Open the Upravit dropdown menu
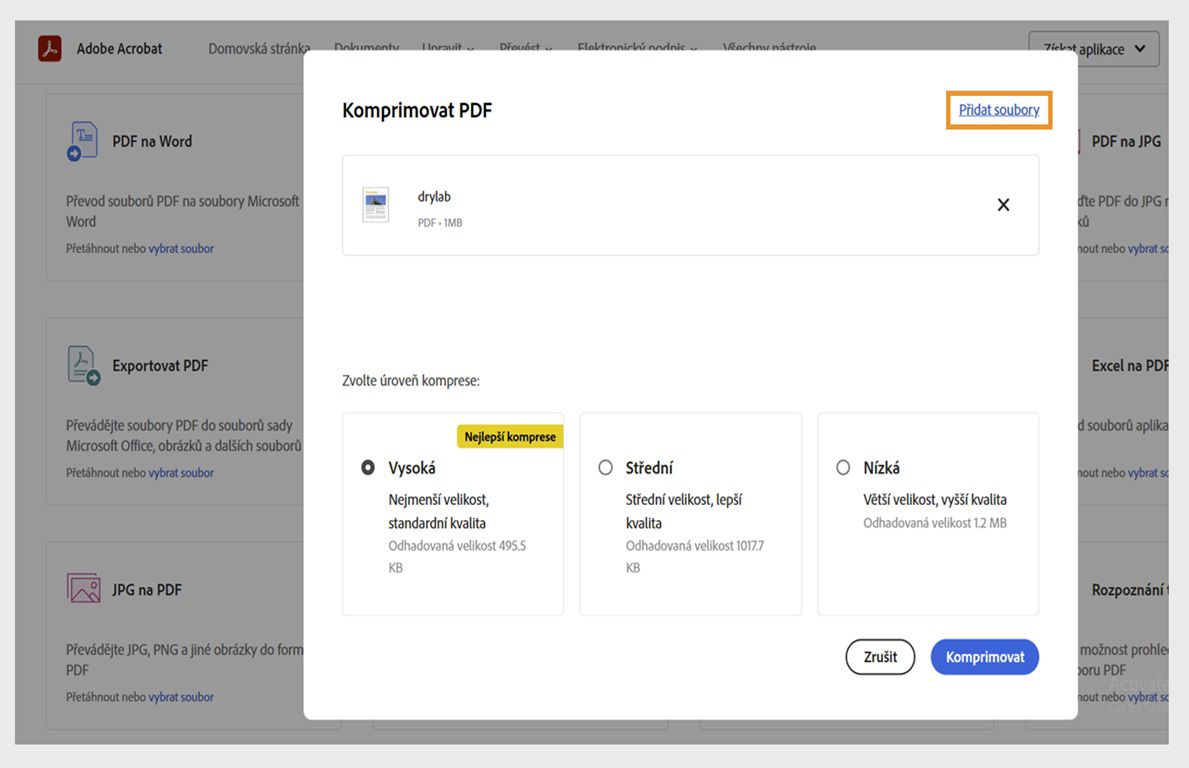Screen dimensions: 1189x768 [x=447, y=47]
